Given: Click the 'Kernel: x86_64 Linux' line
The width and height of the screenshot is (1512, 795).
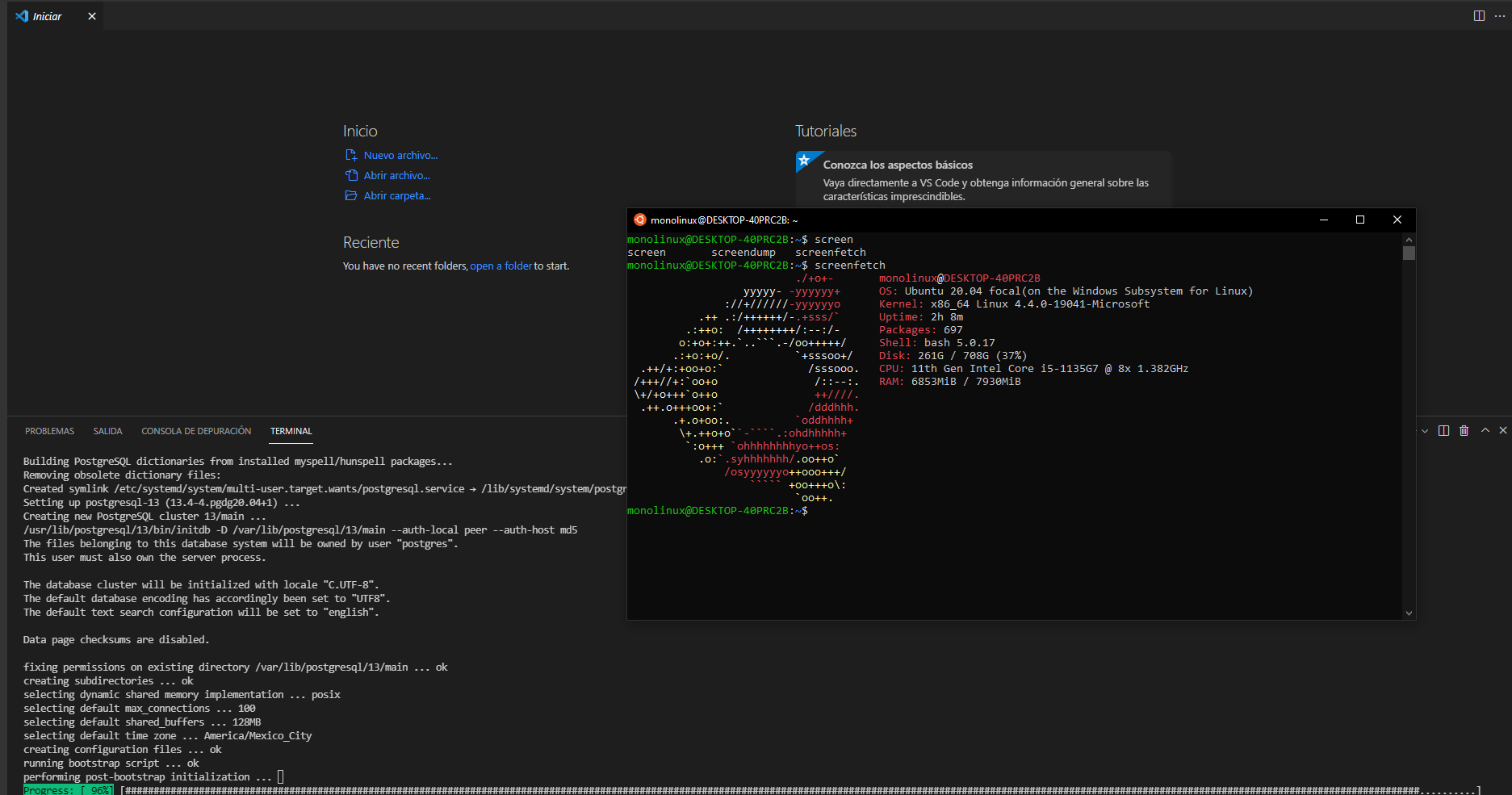Looking at the screenshot, I should point(1014,304).
